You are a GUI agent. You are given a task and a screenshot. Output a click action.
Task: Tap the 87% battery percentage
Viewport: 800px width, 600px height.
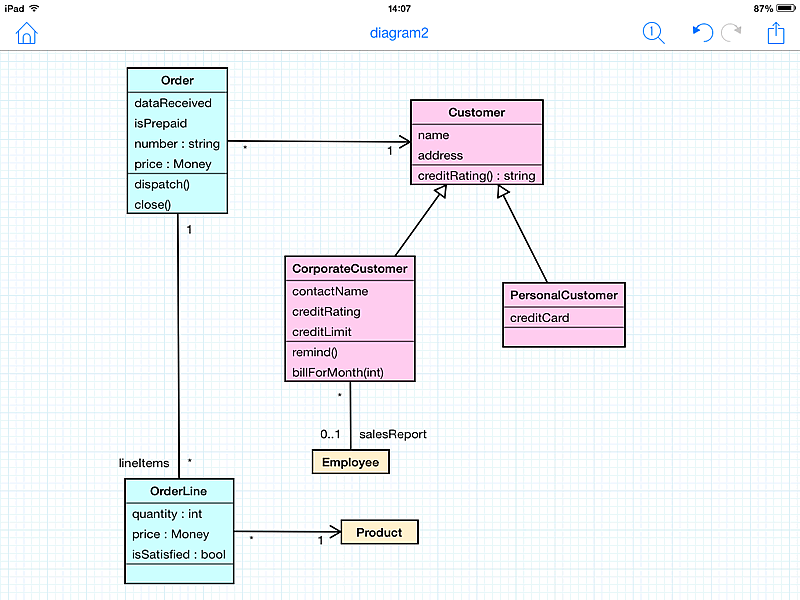click(763, 9)
